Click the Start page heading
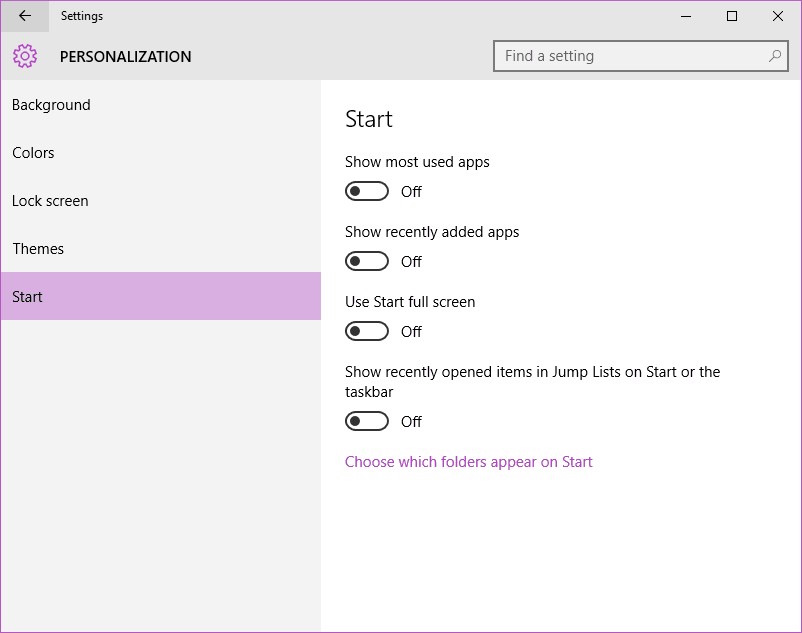 point(369,119)
